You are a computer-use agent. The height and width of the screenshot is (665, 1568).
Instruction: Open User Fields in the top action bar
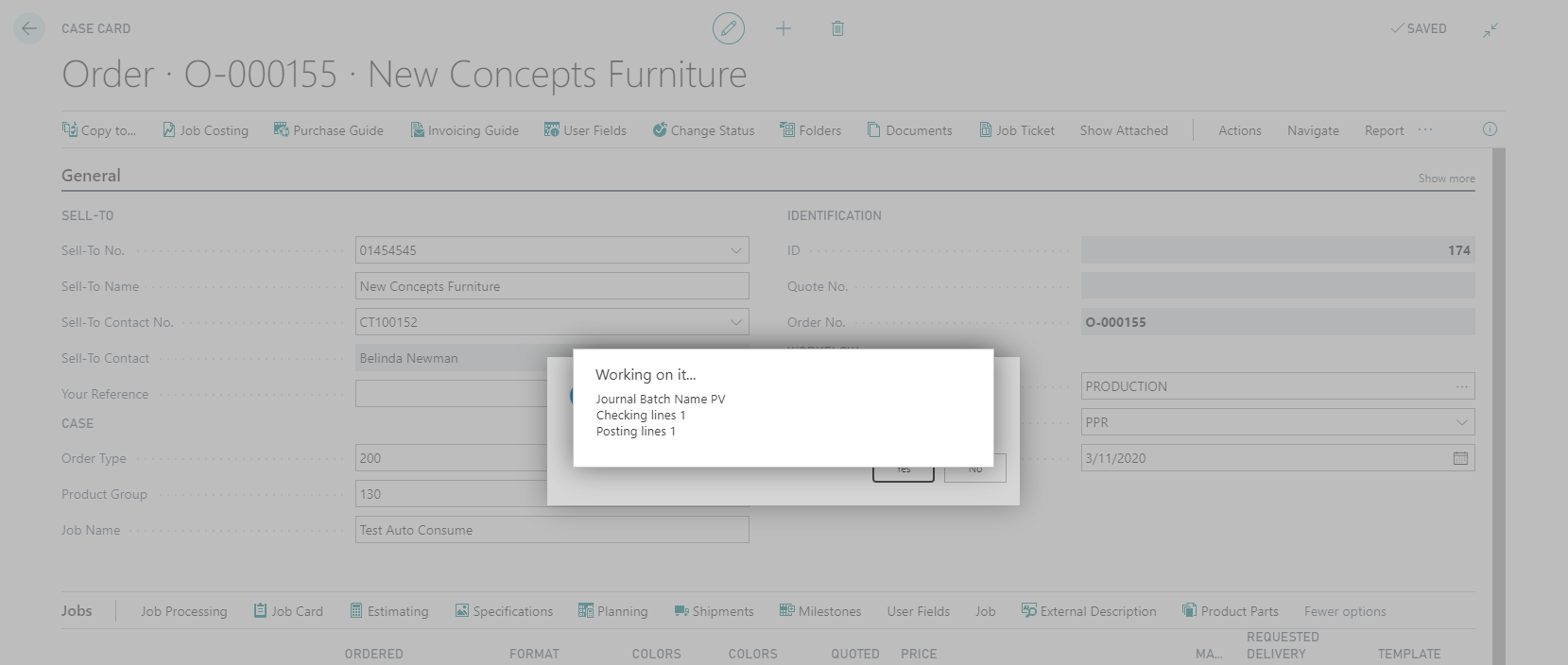(x=585, y=130)
